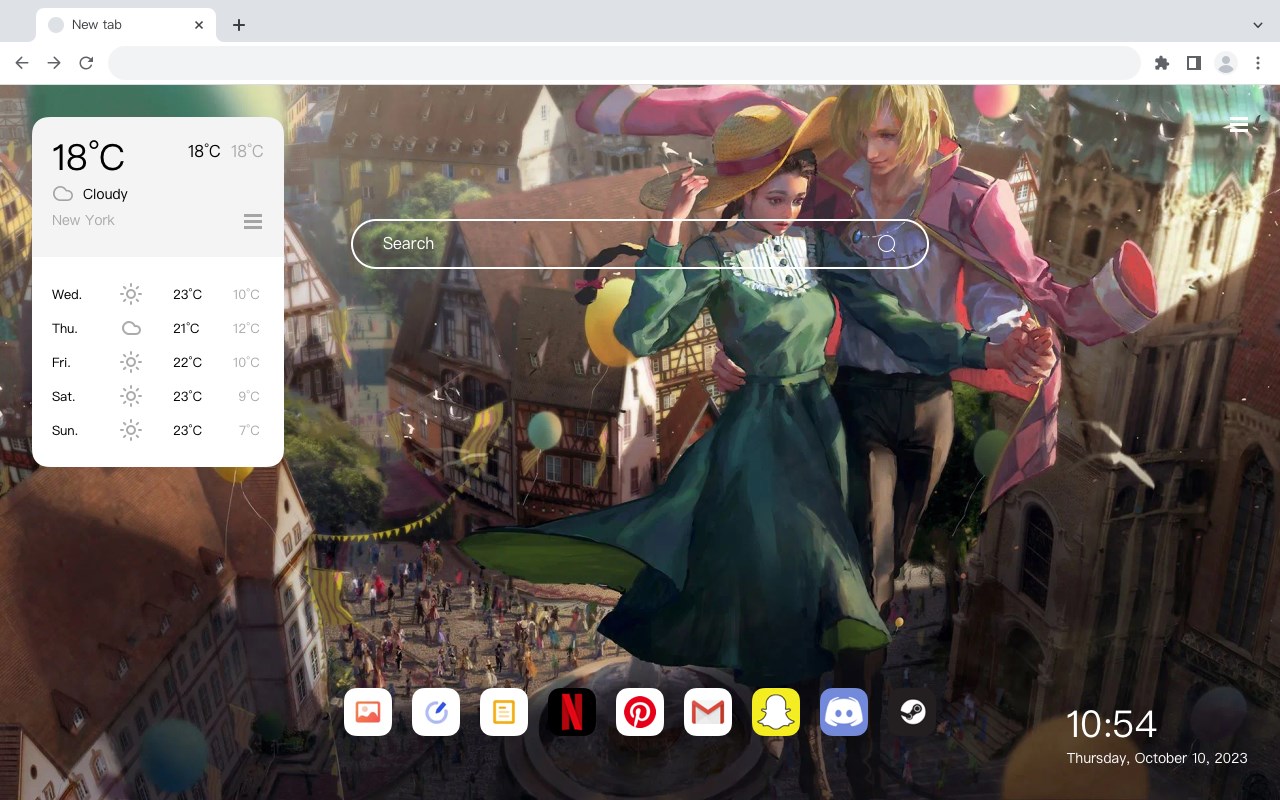Image resolution: width=1280 pixels, height=800 pixels.
Task: Launch the Steam shortcut
Action: tap(912, 712)
